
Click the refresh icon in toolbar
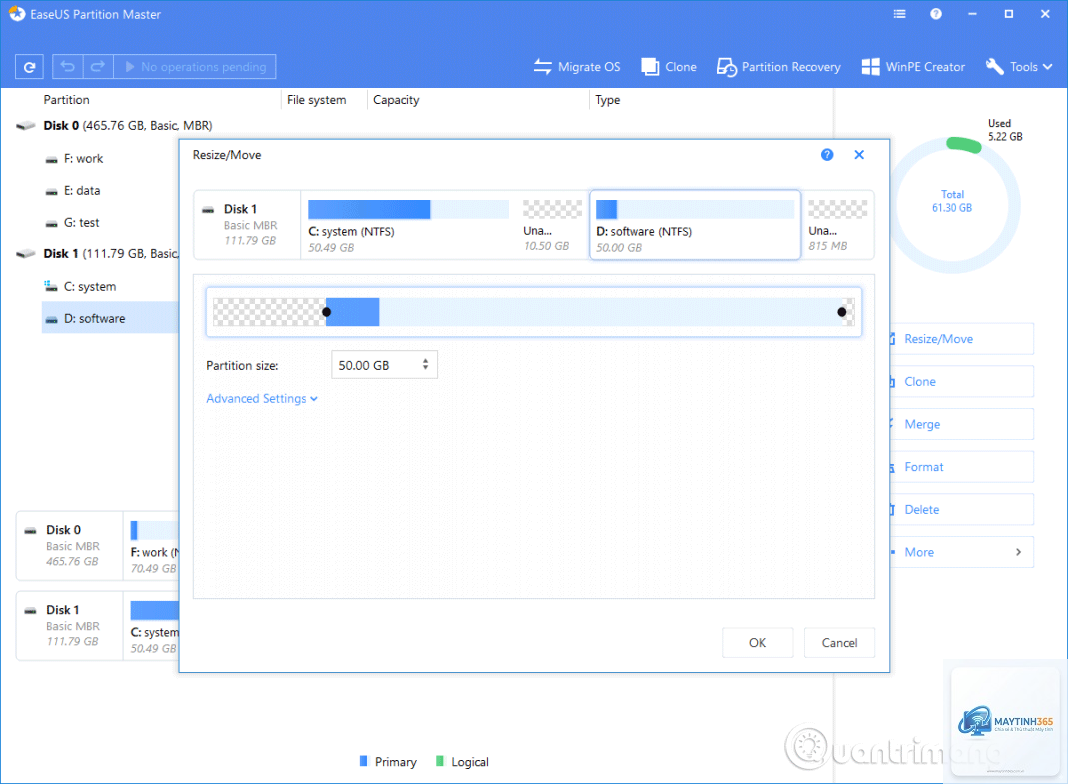point(29,67)
